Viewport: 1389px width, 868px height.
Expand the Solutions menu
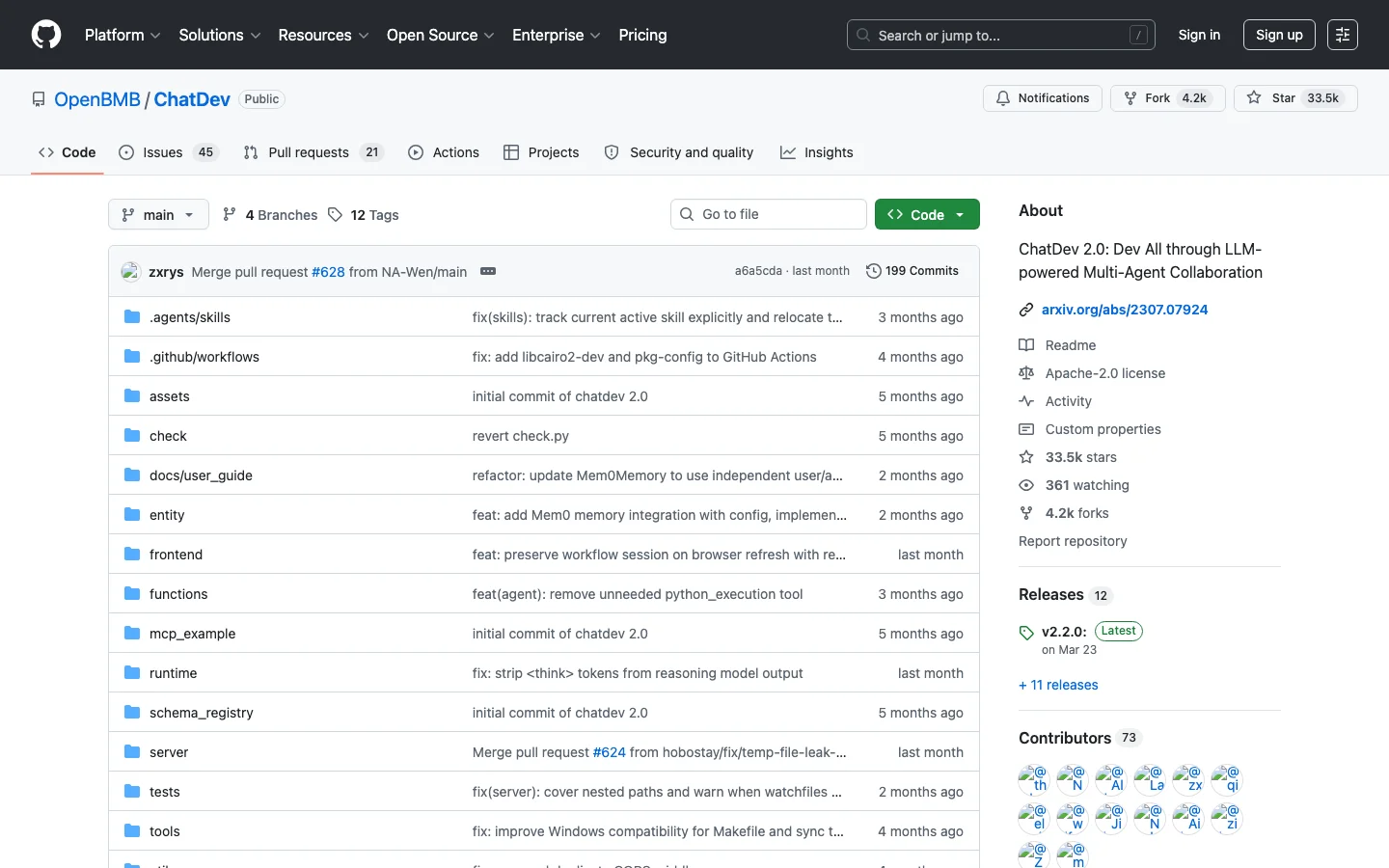coord(220,35)
